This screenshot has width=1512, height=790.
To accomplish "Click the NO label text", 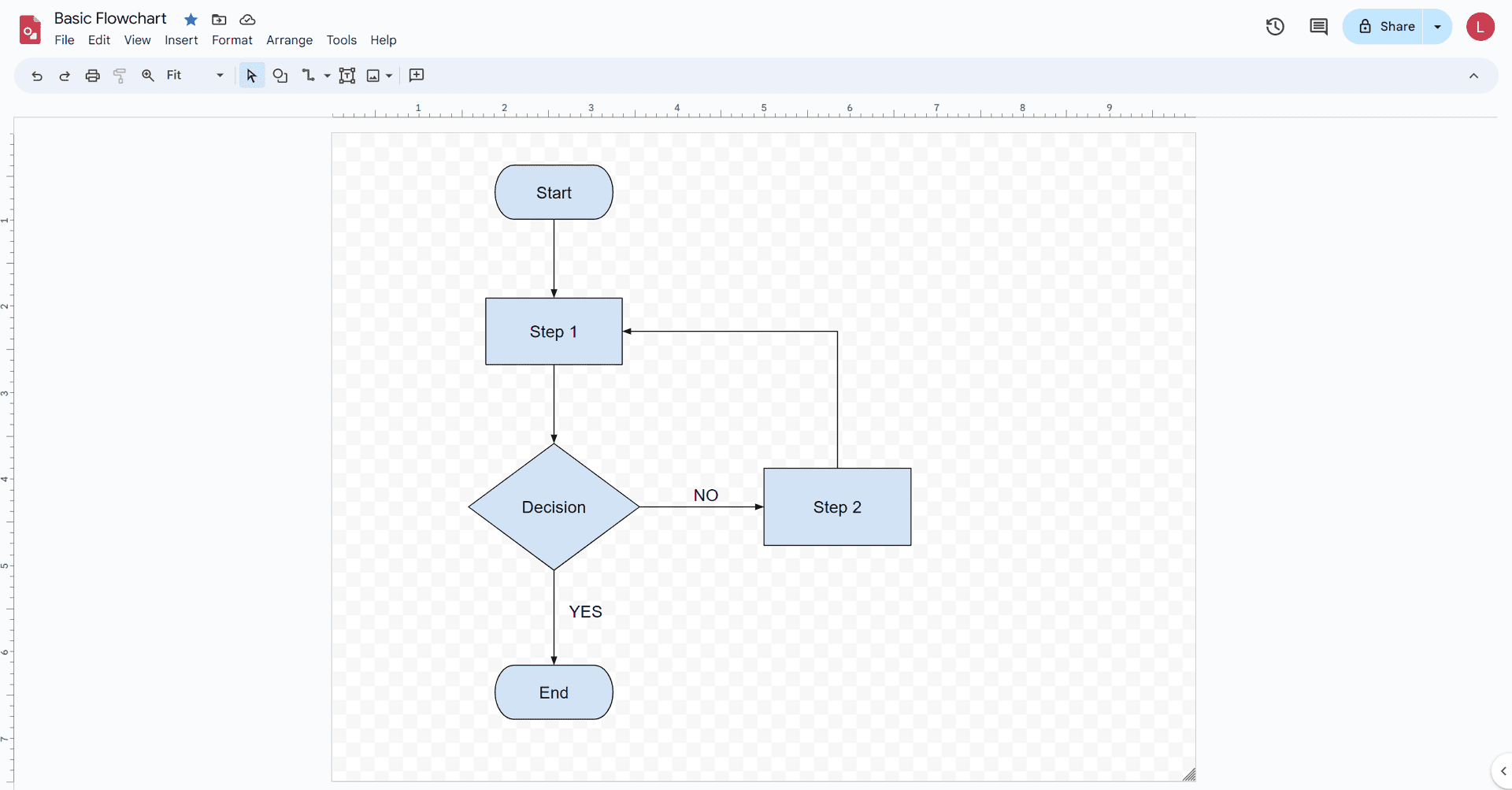I will pos(706,495).
